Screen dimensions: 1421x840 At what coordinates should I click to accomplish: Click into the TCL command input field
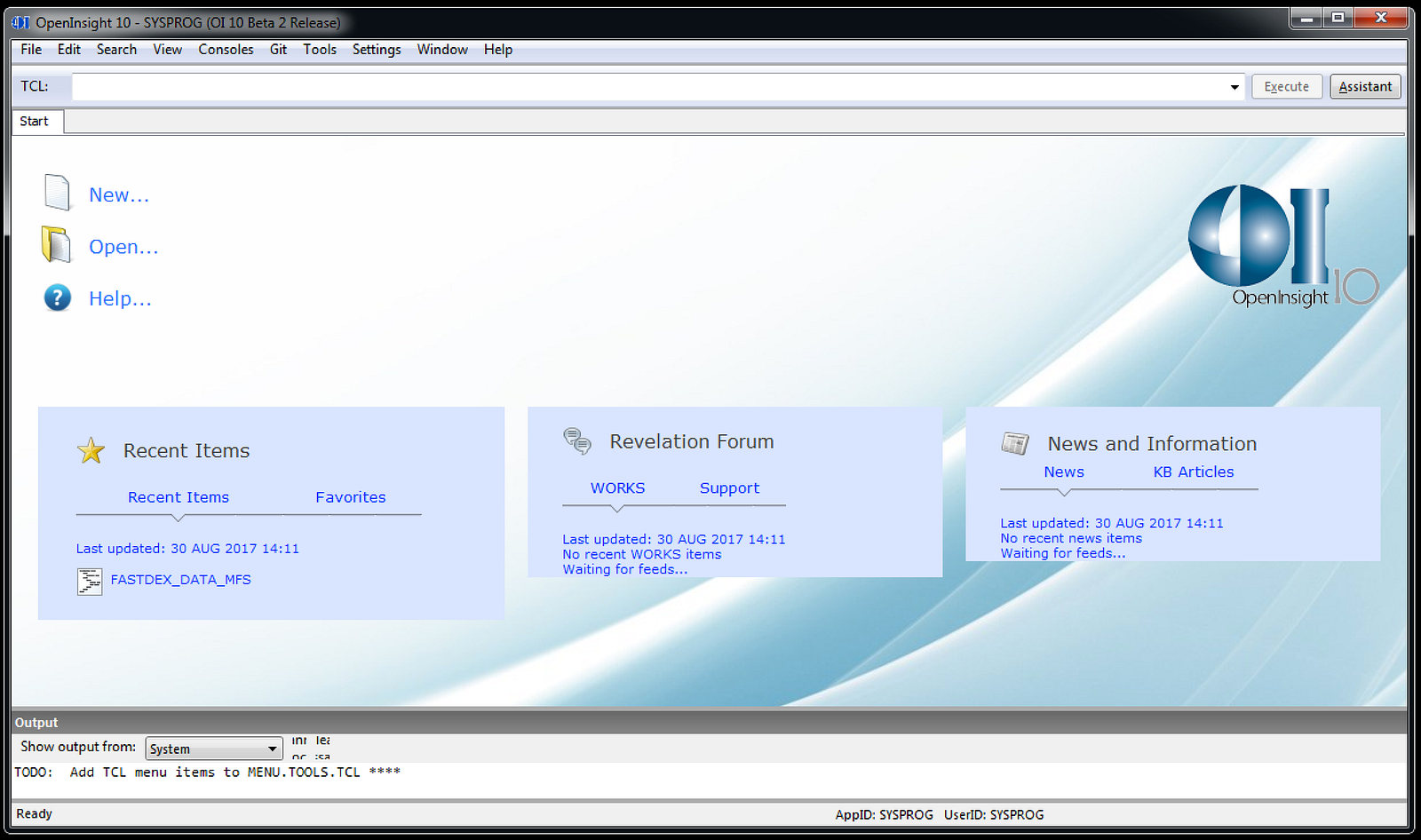(649, 87)
